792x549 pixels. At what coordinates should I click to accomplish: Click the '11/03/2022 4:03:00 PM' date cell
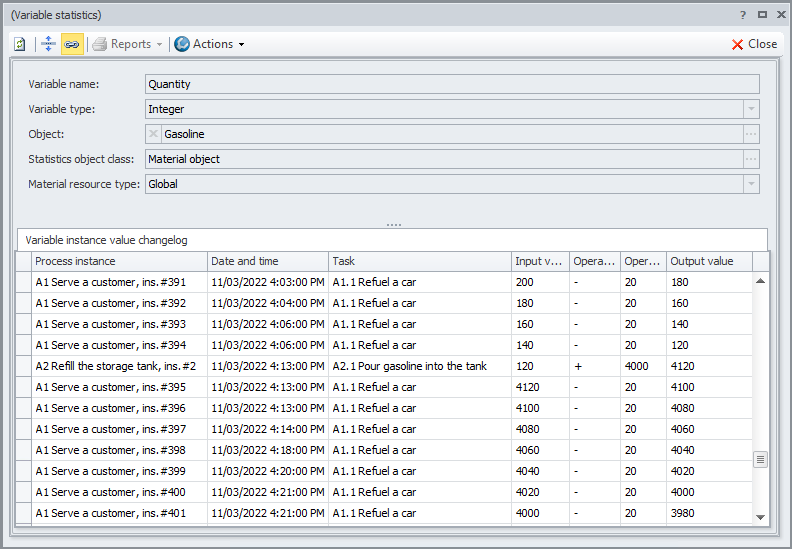pos(268,282)
